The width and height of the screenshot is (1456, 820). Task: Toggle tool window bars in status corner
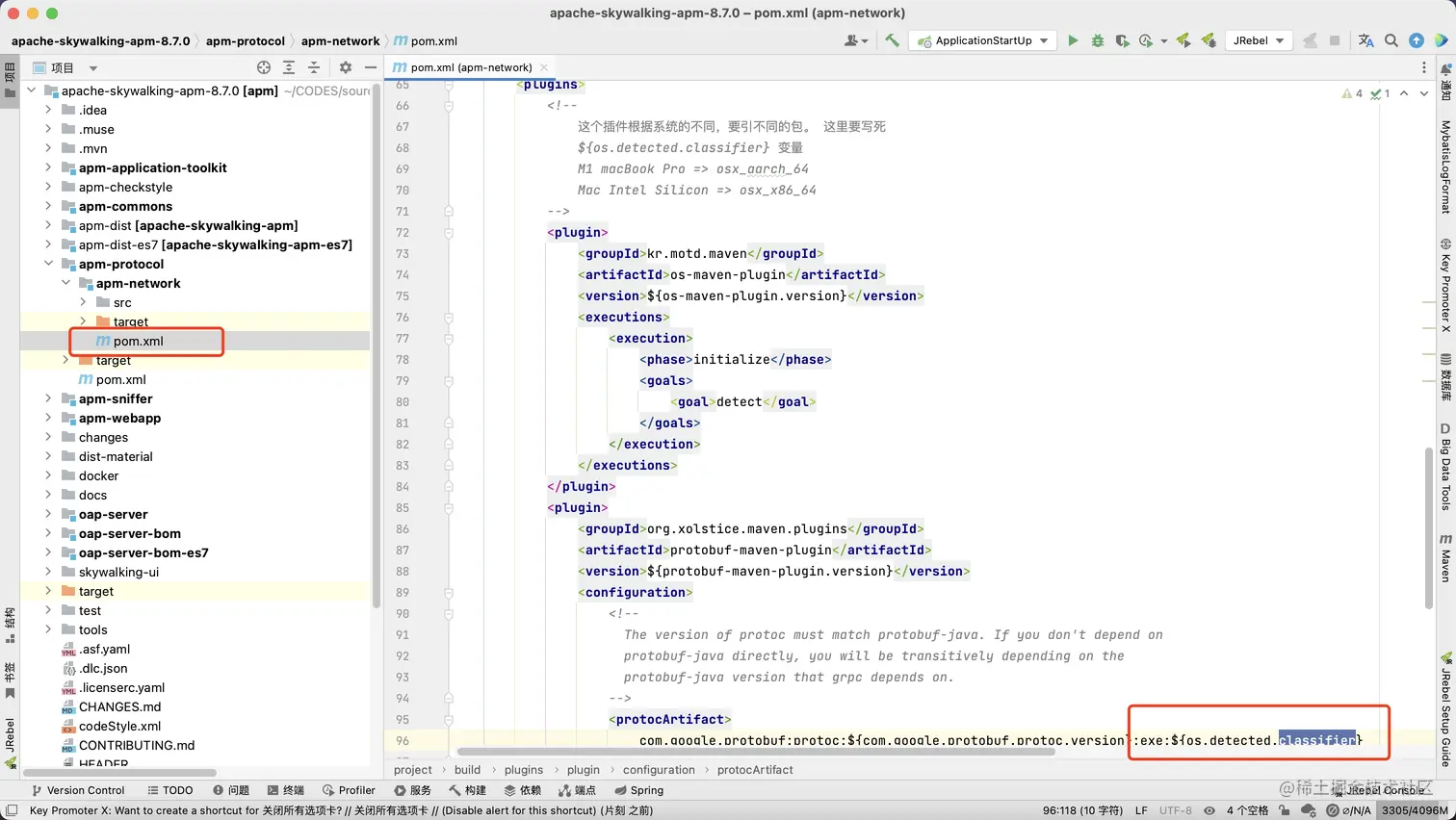pyautogui.click(x=12, y=810)
